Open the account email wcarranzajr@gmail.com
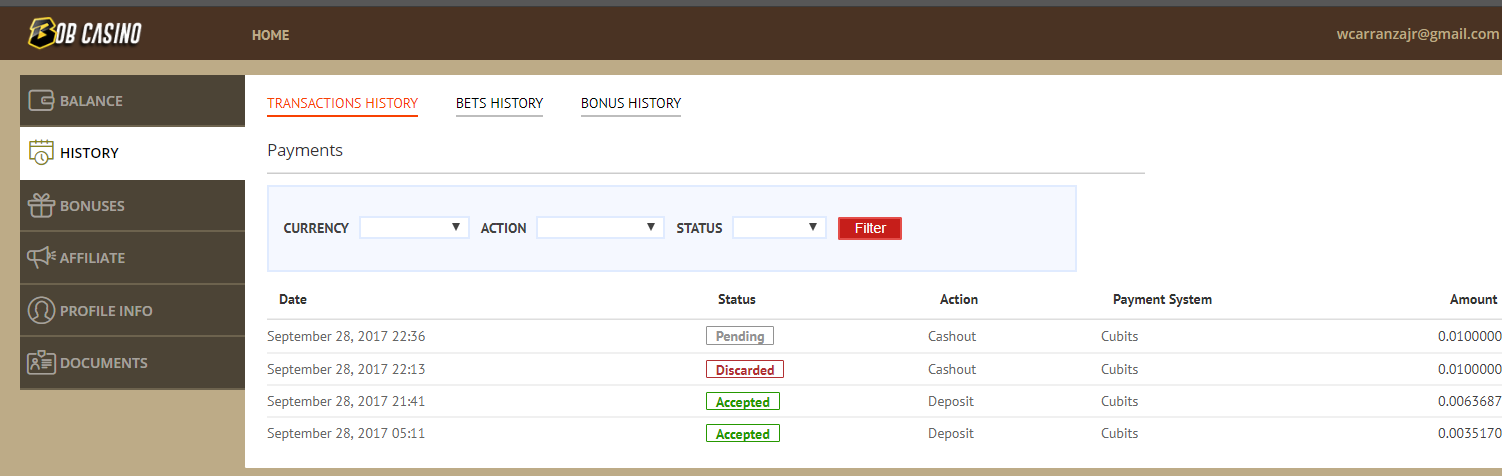 coord(1417,33)
